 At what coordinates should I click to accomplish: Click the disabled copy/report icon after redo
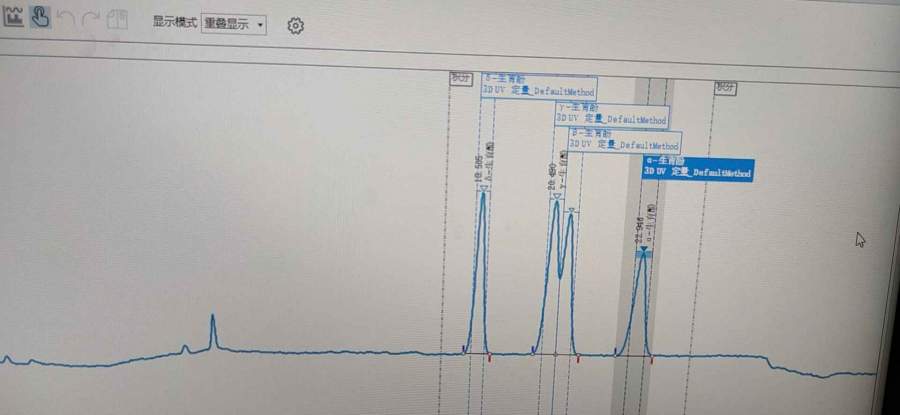tap(117, 20)
